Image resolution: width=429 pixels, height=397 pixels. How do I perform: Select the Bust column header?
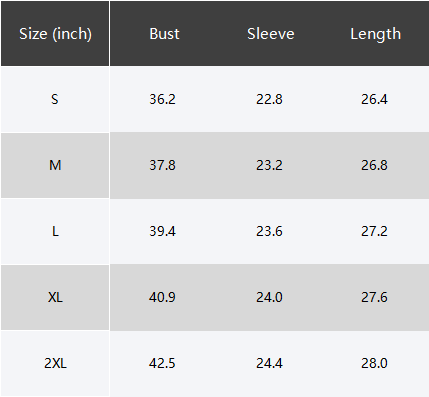click(x=164, y=34)
